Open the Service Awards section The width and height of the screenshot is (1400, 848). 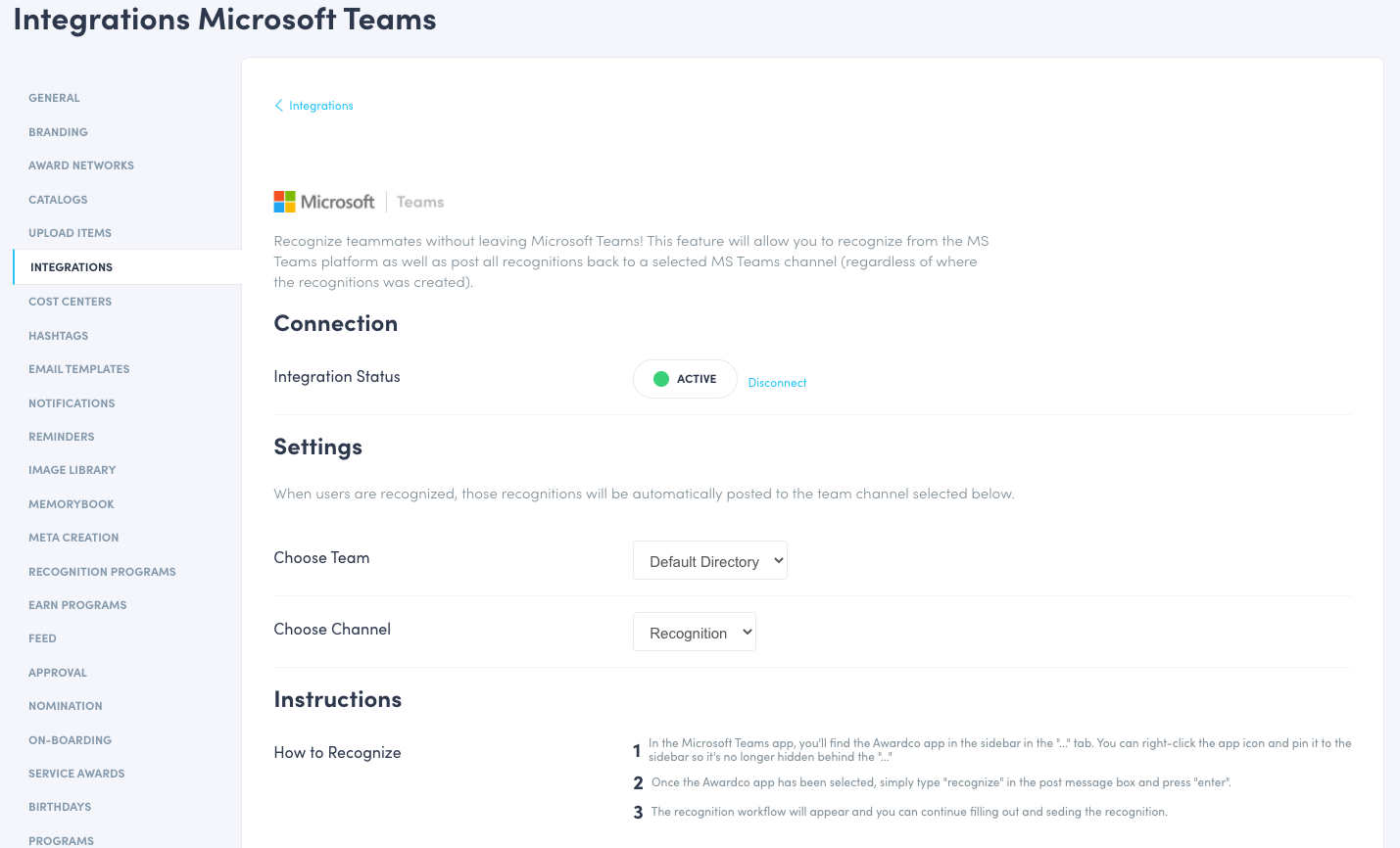pos(75,773)
